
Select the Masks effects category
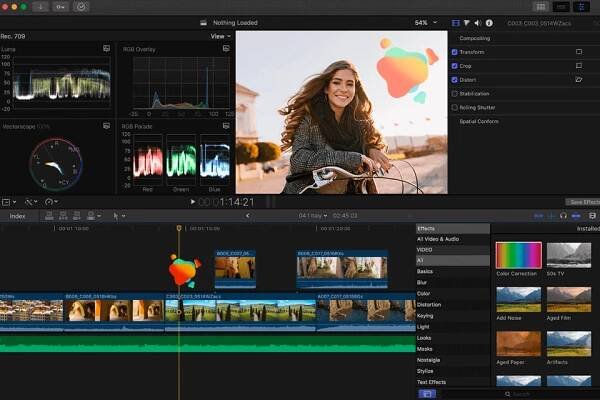click(453, 349)
